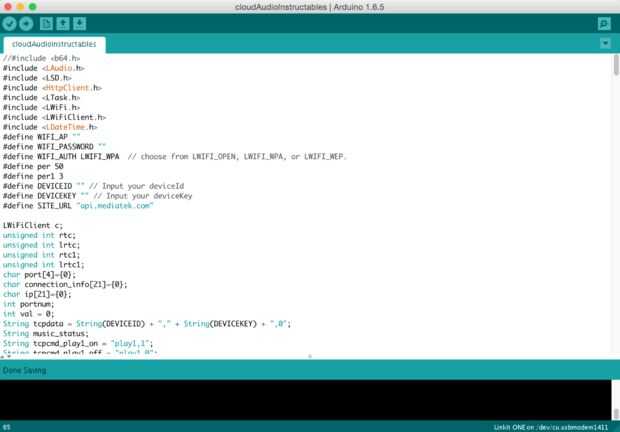Click the 'char ip[21]={0};' line
This screenshot has width=620, height=432.
pyautogui.click(x=37, y=294)
